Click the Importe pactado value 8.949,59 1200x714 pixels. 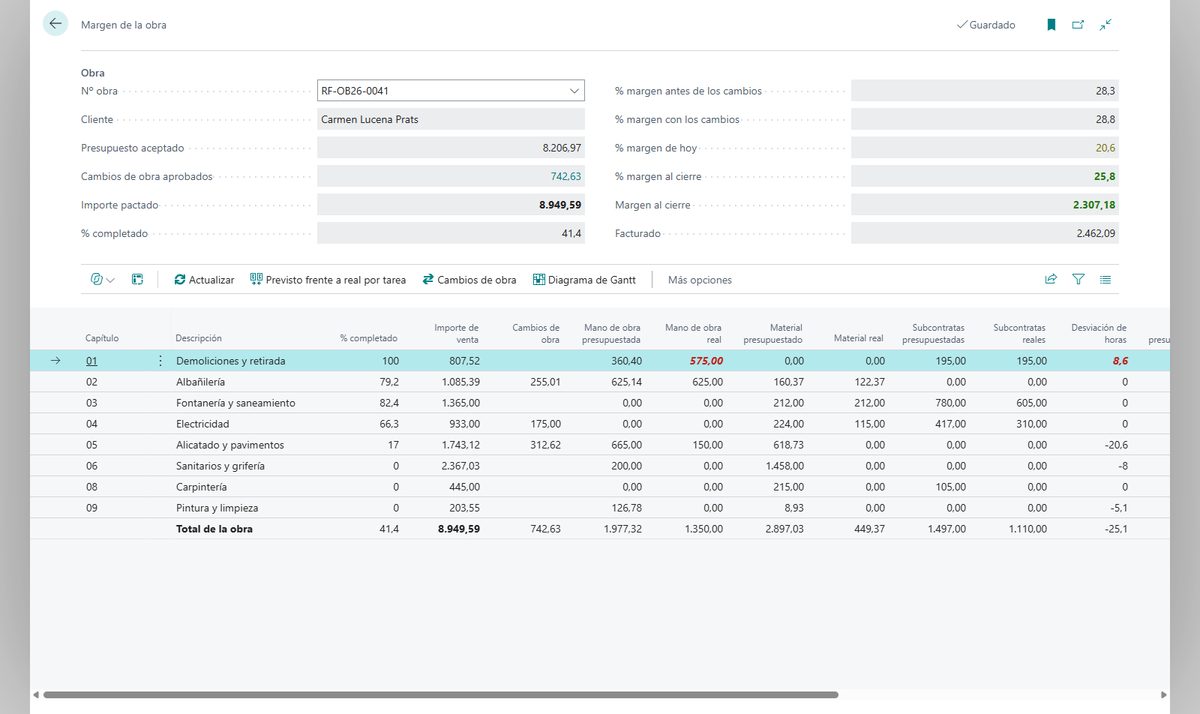[559, 205]
